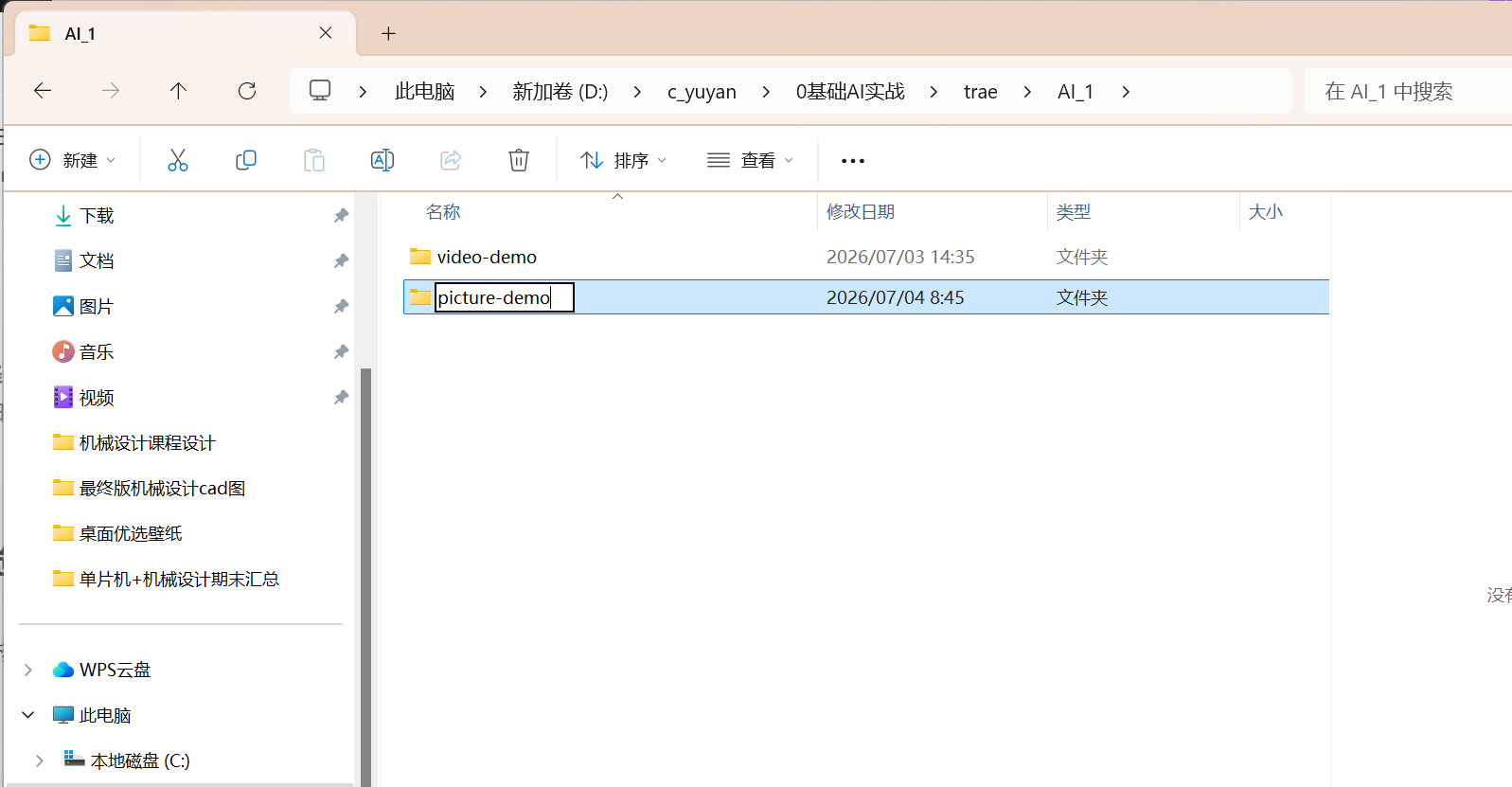1512x787 pixels.
Task: Navigate to 新加卷 (D:) breadcrumb
Action: coord(560,92)
